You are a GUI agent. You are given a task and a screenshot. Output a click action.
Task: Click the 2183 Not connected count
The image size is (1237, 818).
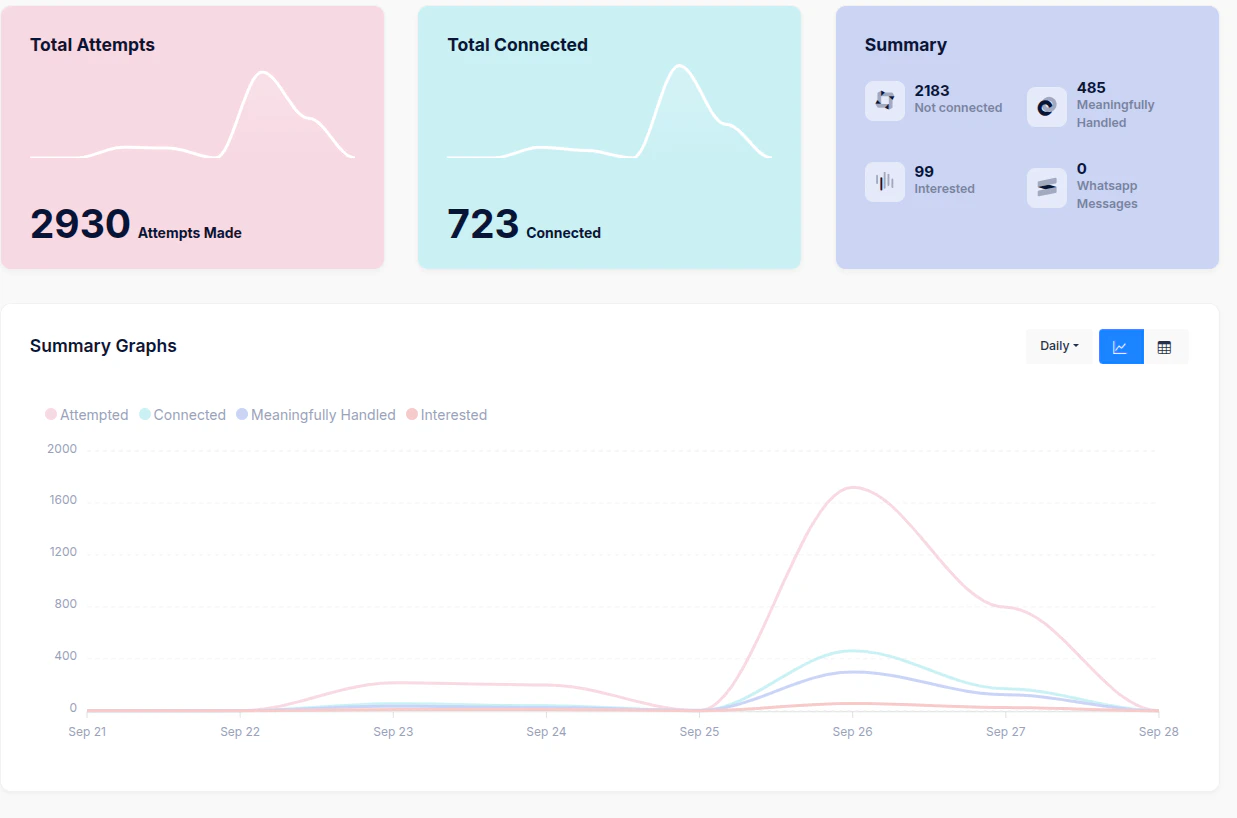tap(931, 90)
